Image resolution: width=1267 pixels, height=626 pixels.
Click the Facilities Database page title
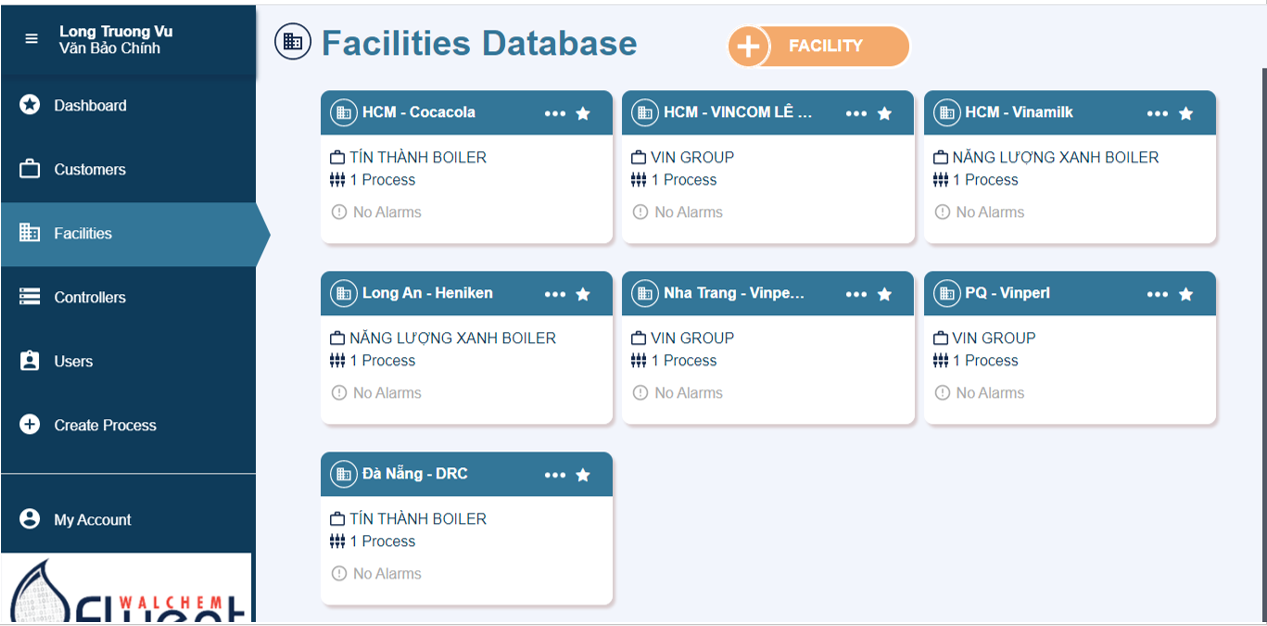[x=479, y=43]
